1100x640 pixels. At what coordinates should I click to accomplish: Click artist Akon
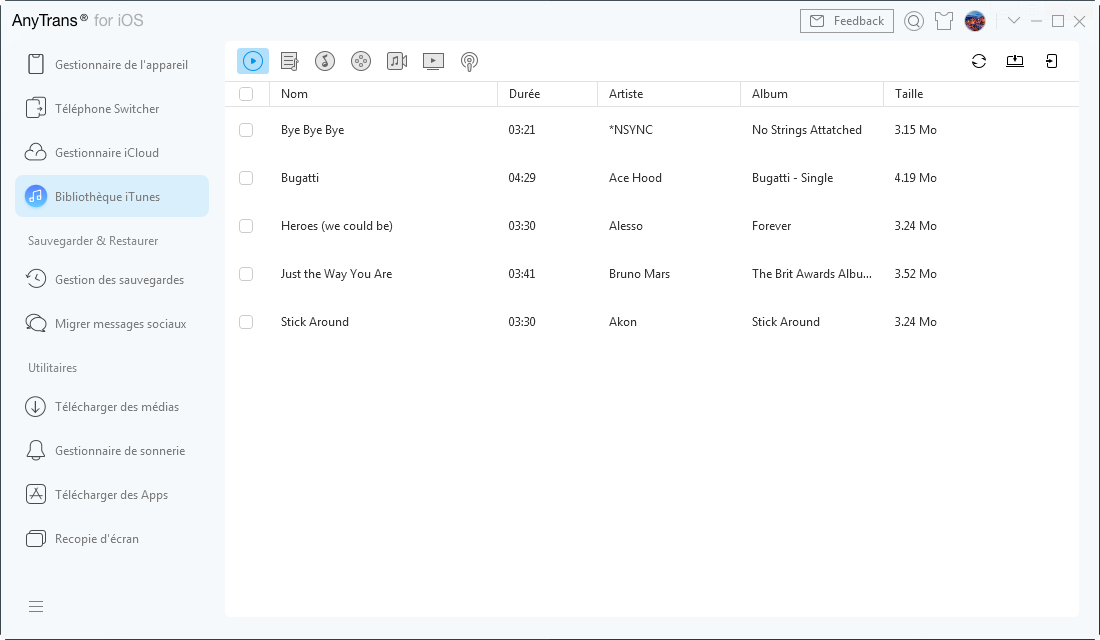click(622, 322)
